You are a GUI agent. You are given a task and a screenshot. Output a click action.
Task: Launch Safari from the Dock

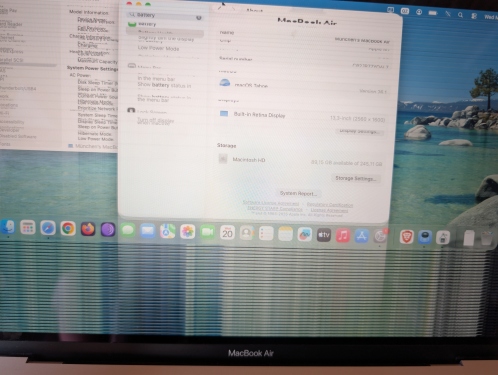(48, 228)
